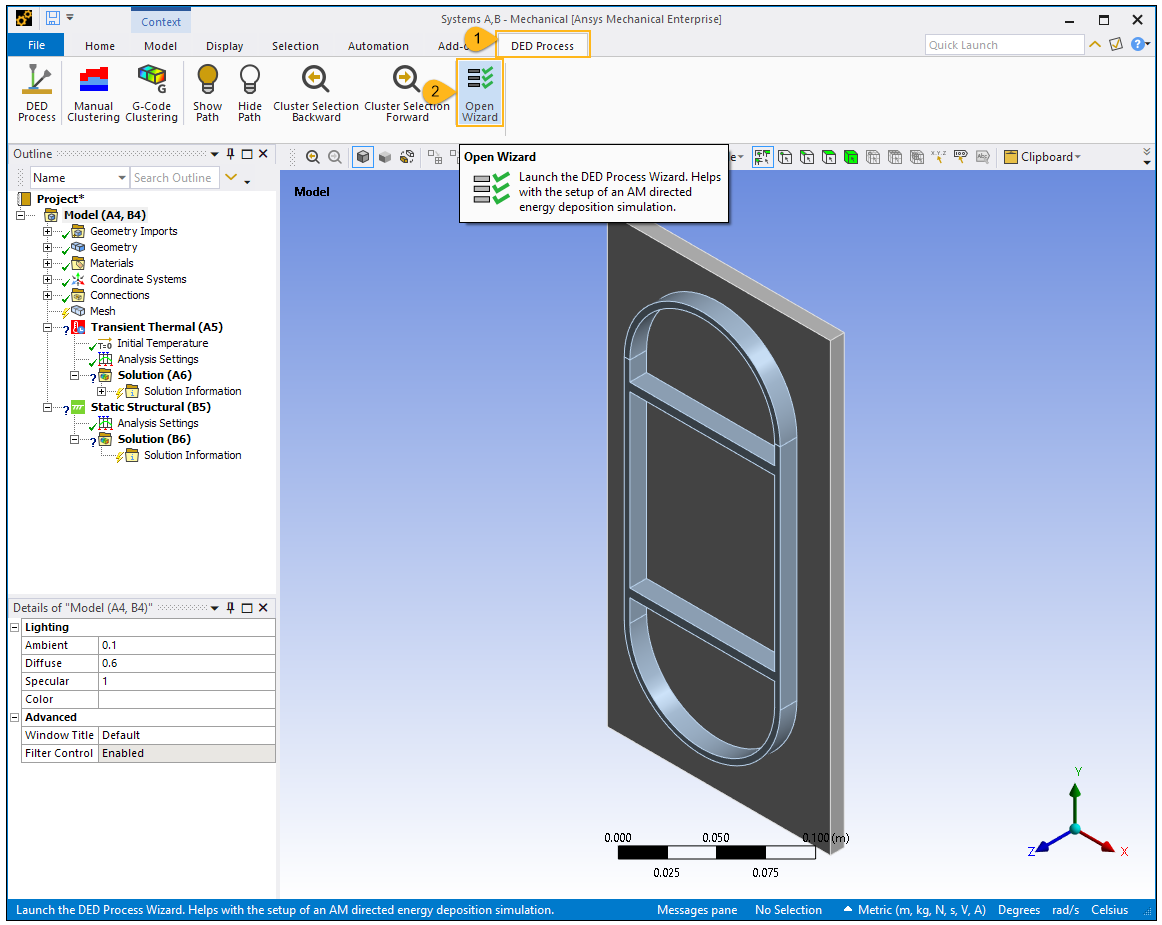
Task: Select Cluster Selection Forward
Action: pyautogui.click(x=406, y=92)
